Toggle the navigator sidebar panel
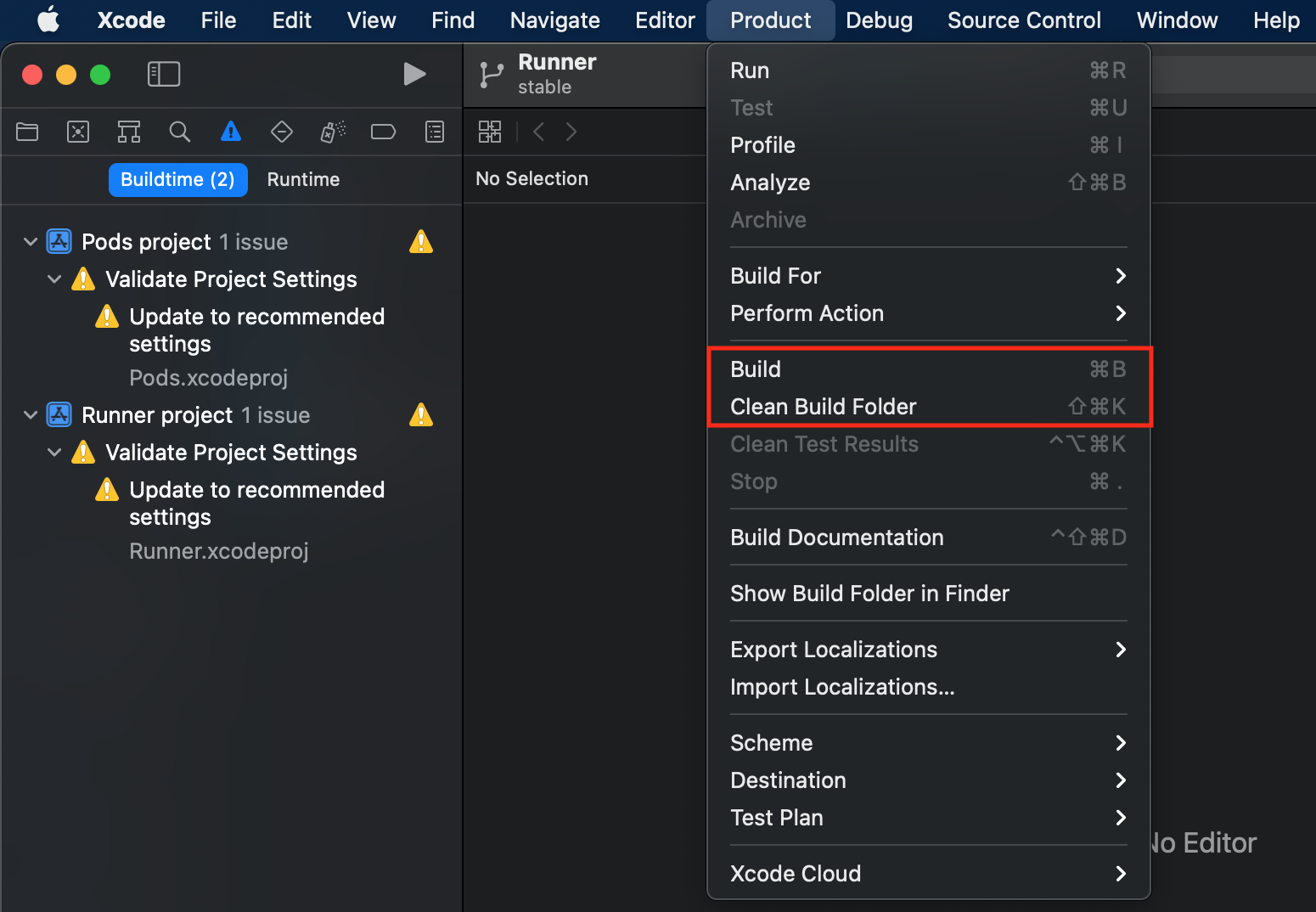Viewport: 1316px width, 912px height. [164, 74]
